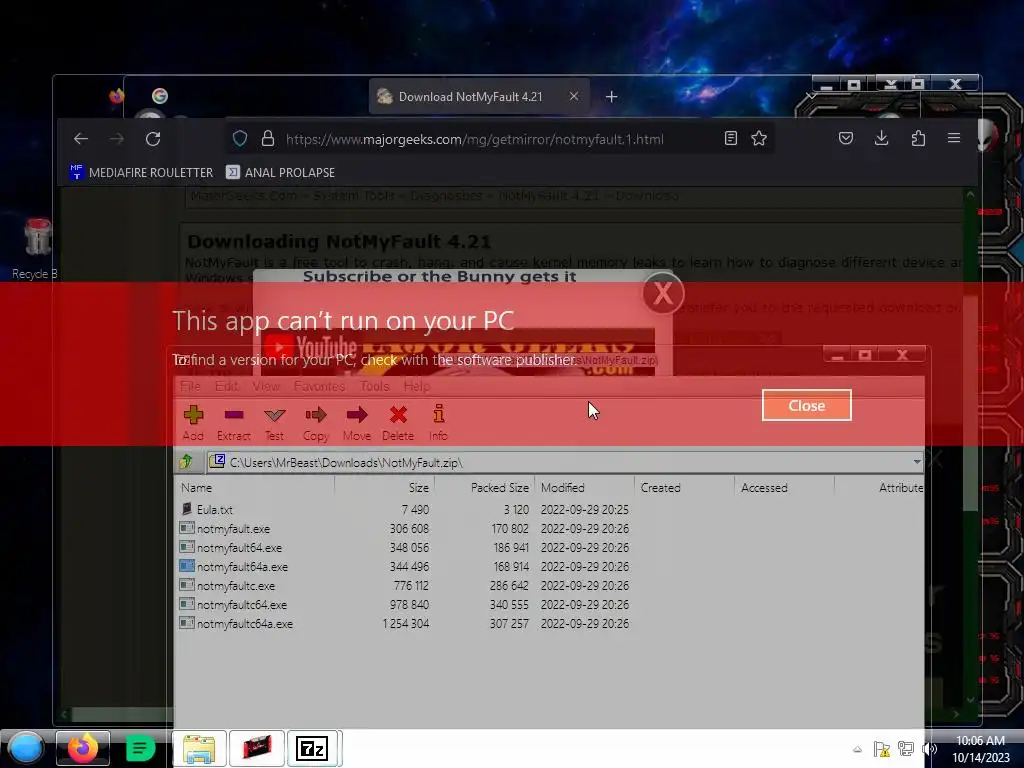1024x768 pixels.
Task: Select the Eula.txt file row
Action: [404, 509]
